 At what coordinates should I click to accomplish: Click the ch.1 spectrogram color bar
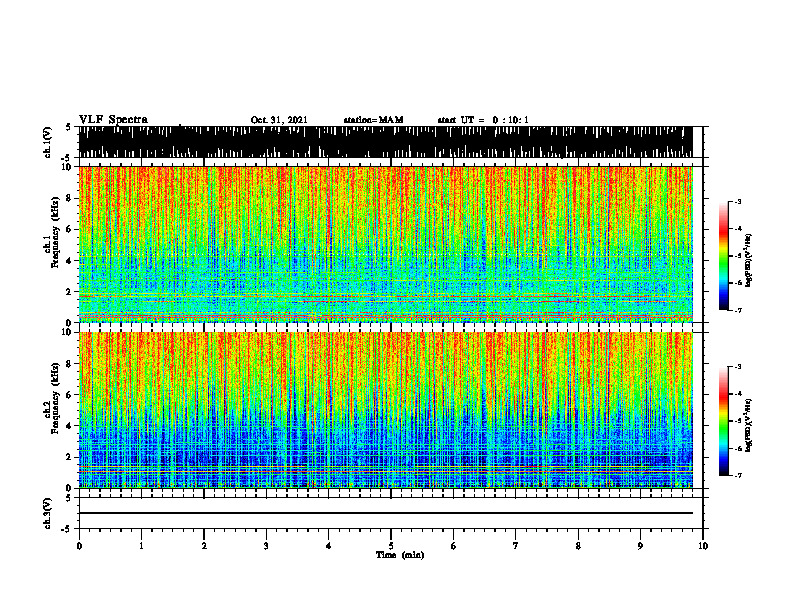tap(723, 256)
